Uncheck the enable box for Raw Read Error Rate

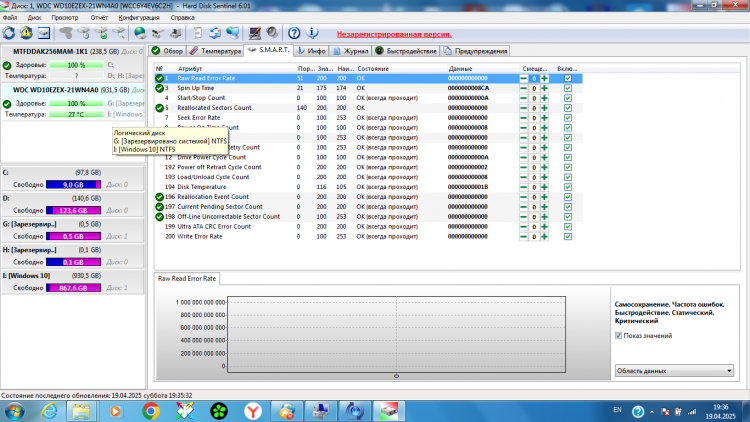click(568, 78)
